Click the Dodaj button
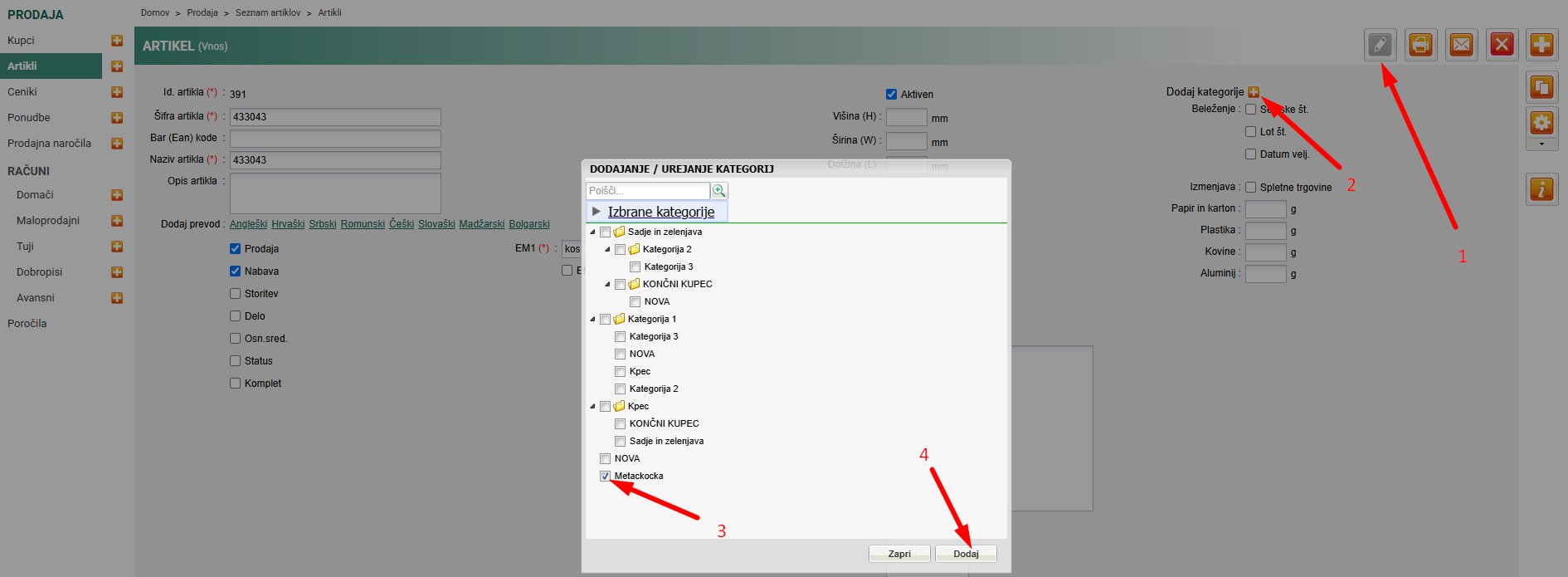 (966, 554)
